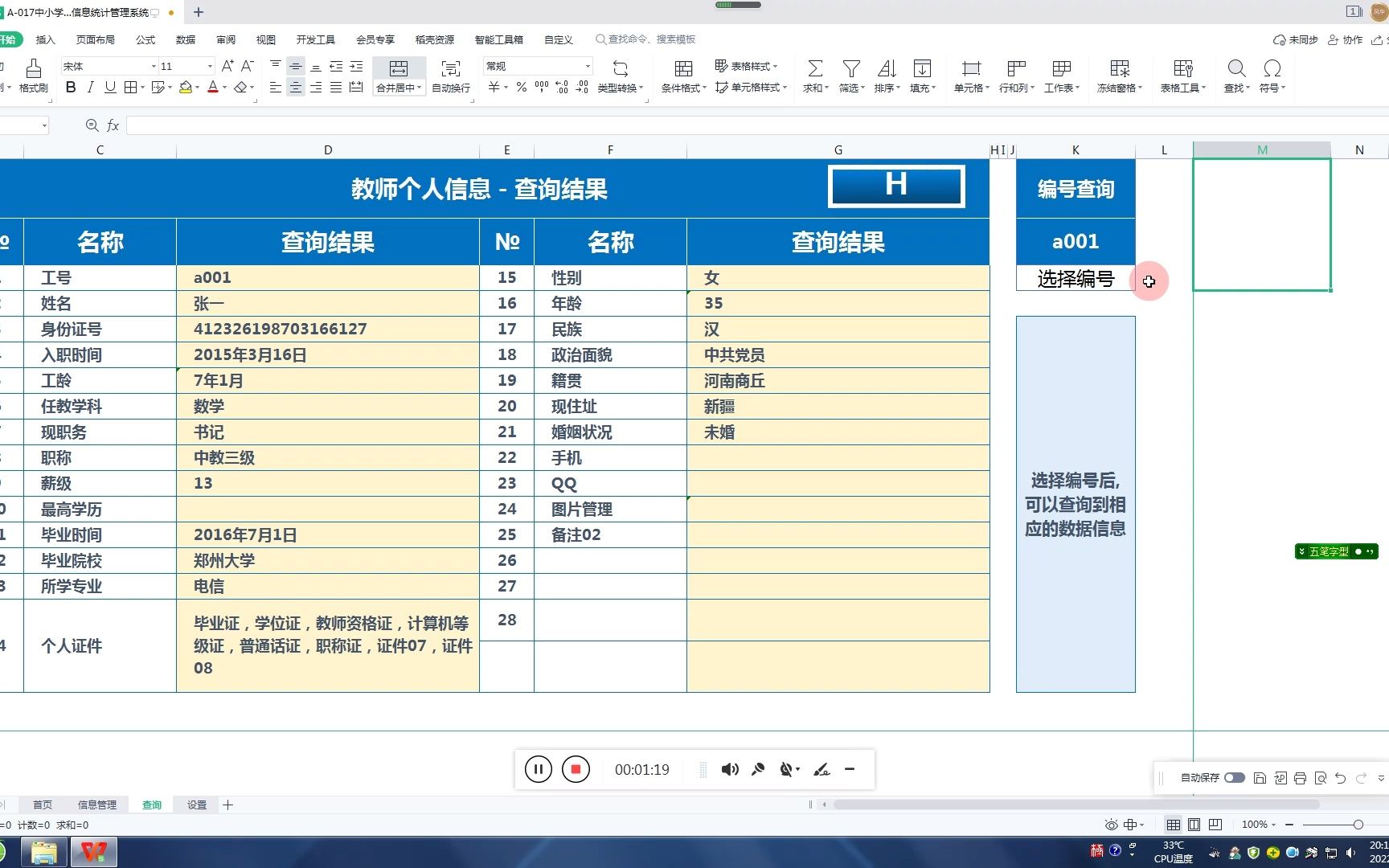This screenshot has height=868, width=1389.
Task: Click the horizontal scrollbar
Action: pyautogui.click(x=1076, y=805)
